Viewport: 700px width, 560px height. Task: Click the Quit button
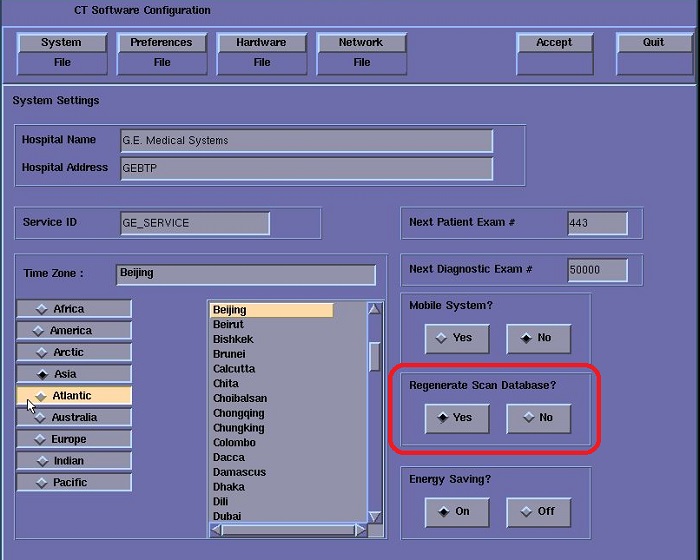pyautogui.click(x=654, y=43)
